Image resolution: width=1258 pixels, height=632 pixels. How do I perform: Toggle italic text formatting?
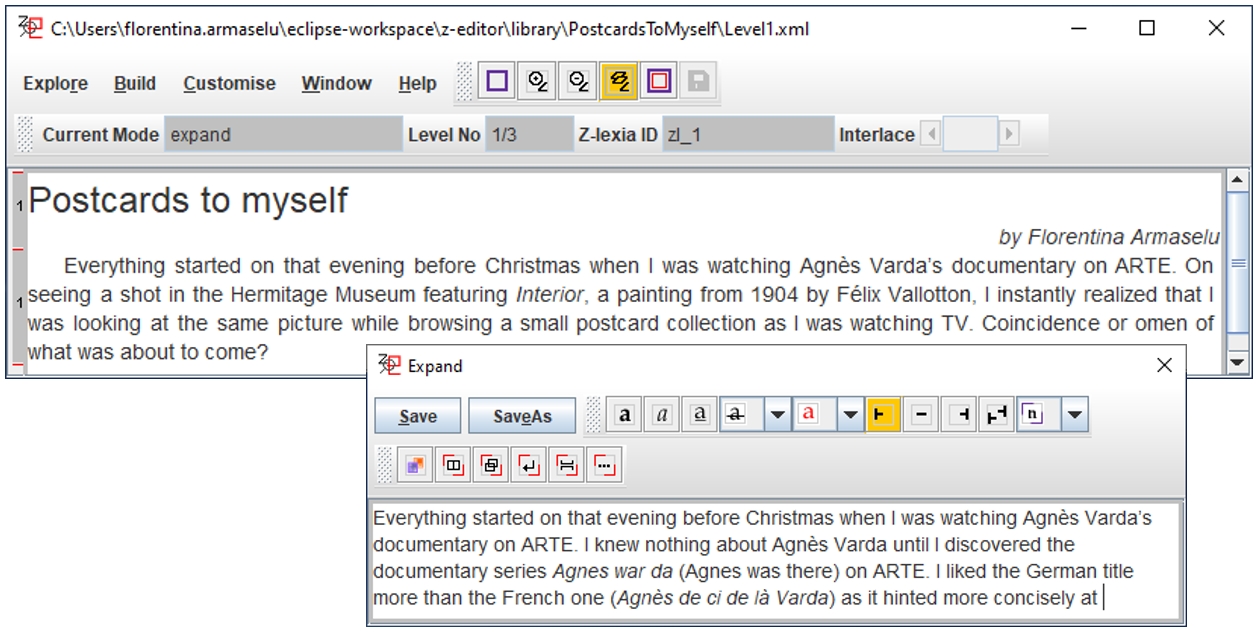tap(661, 414)
